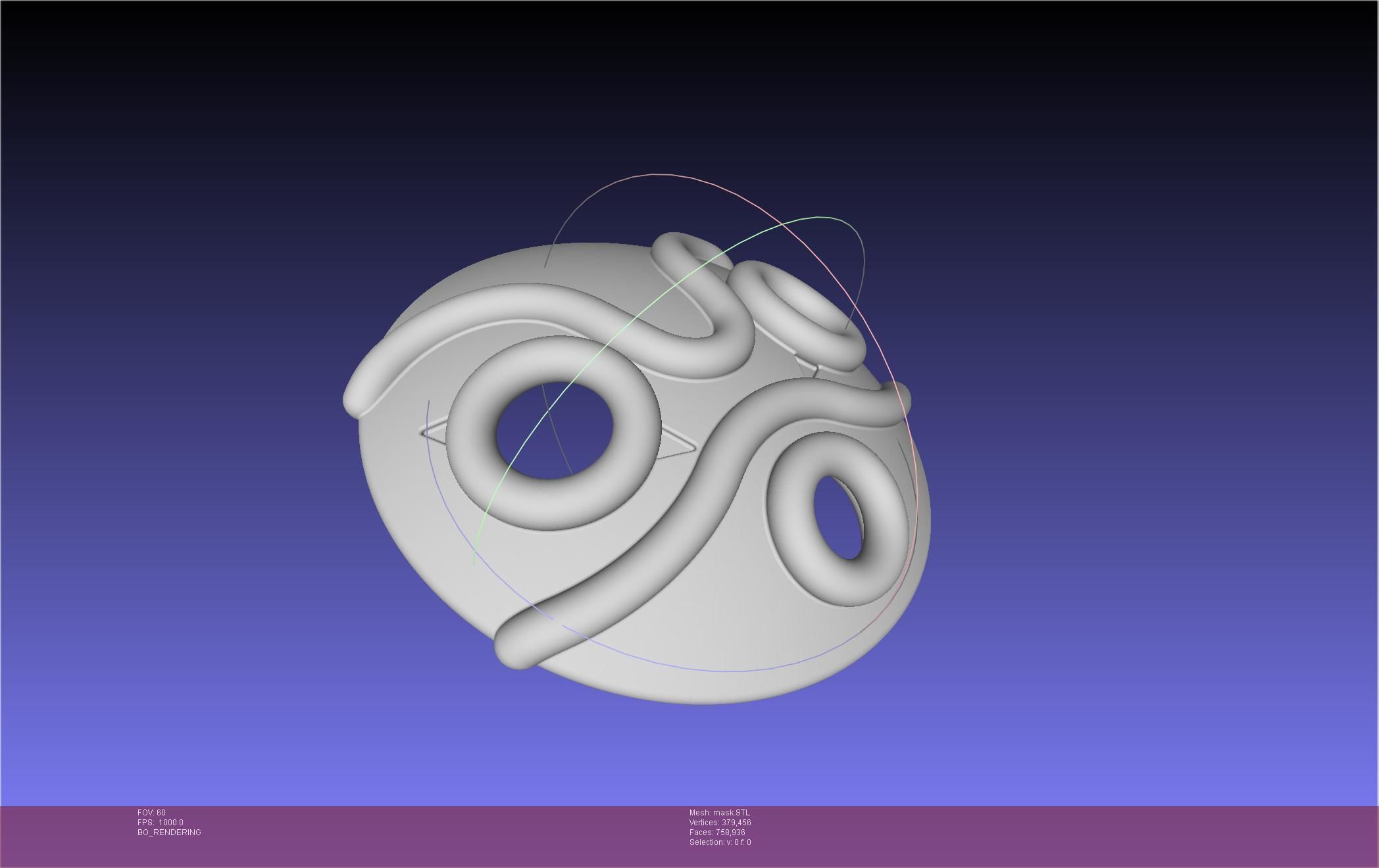Click the Mesh: mask.STL label
Viewport: 1379px width, 868px height.
click(x=719, y=813)
